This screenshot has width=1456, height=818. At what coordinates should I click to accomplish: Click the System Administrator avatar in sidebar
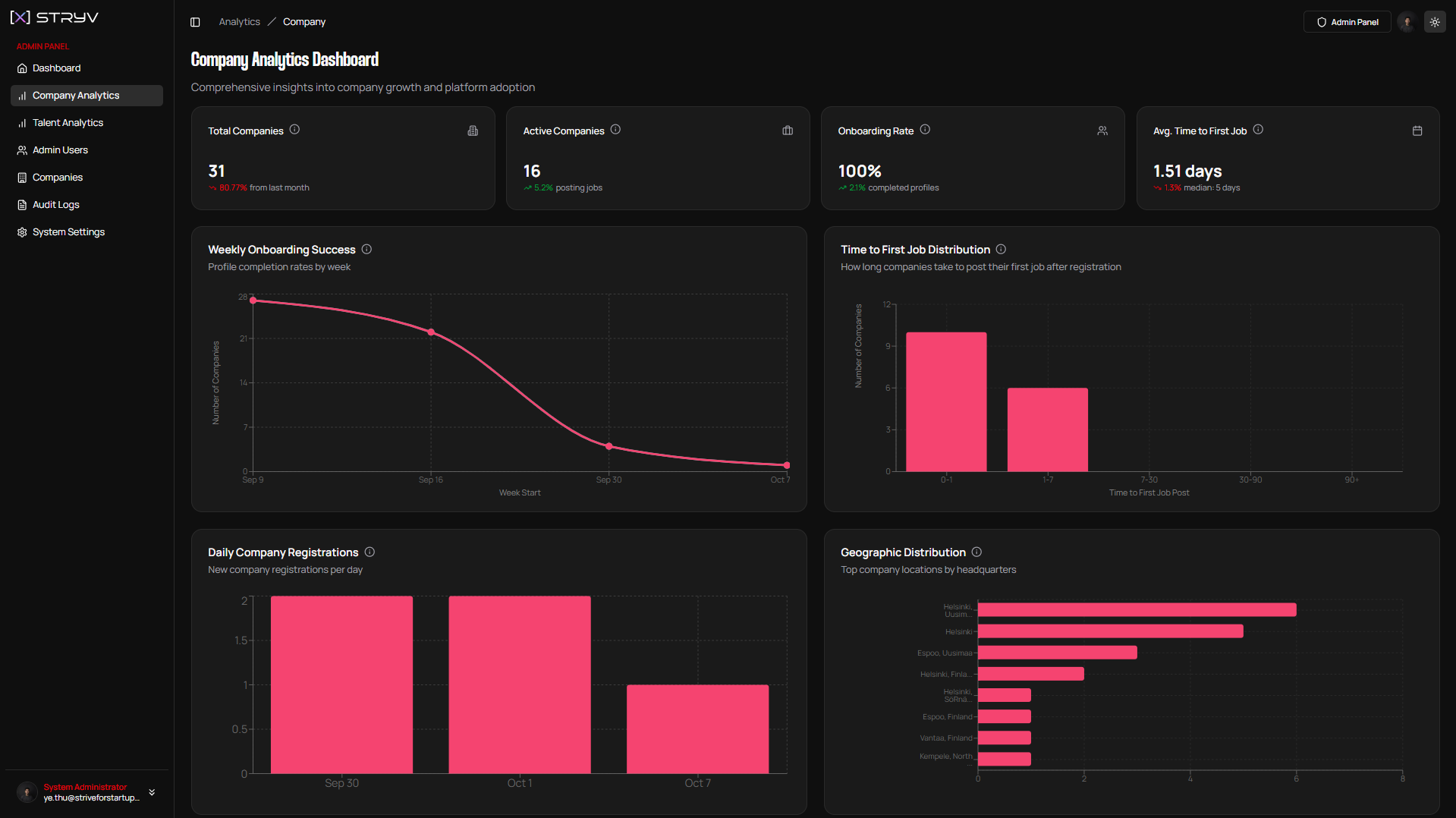27,792
